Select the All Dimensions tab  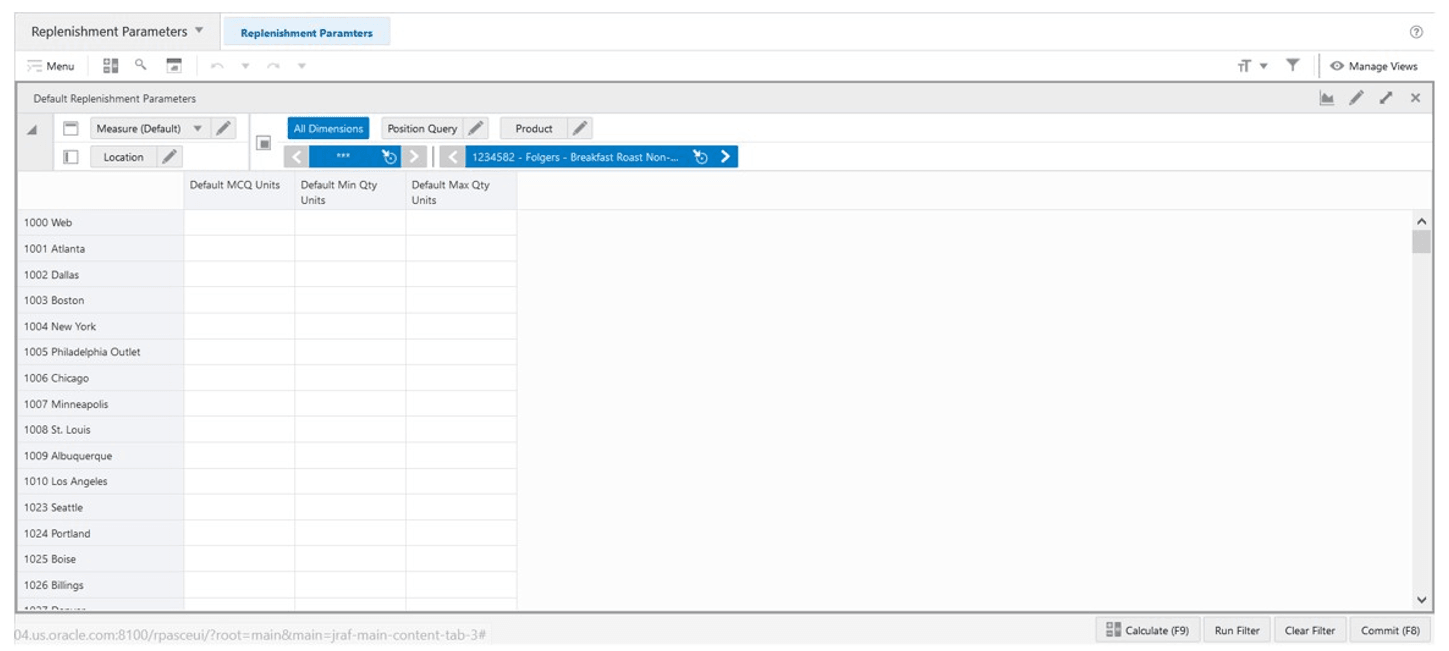328,128
